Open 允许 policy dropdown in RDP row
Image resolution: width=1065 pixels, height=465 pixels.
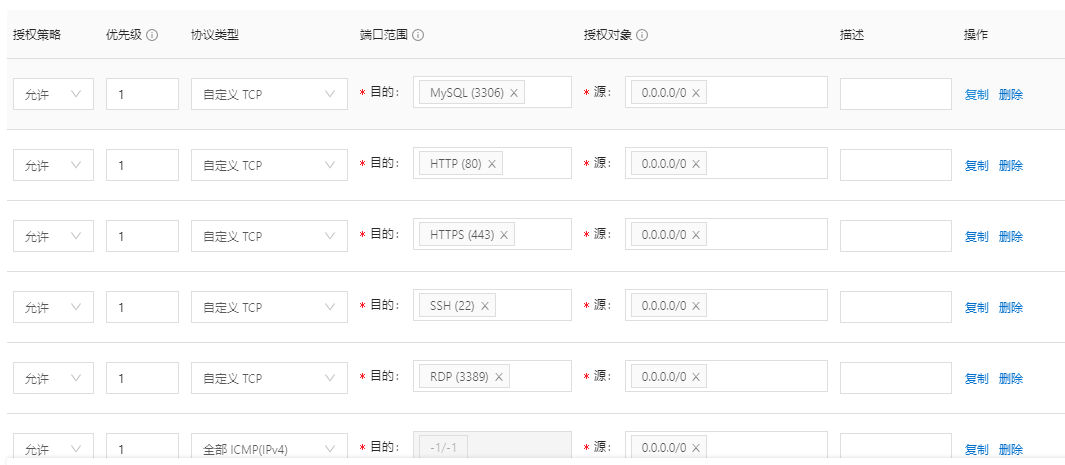(x=54, y=377)
